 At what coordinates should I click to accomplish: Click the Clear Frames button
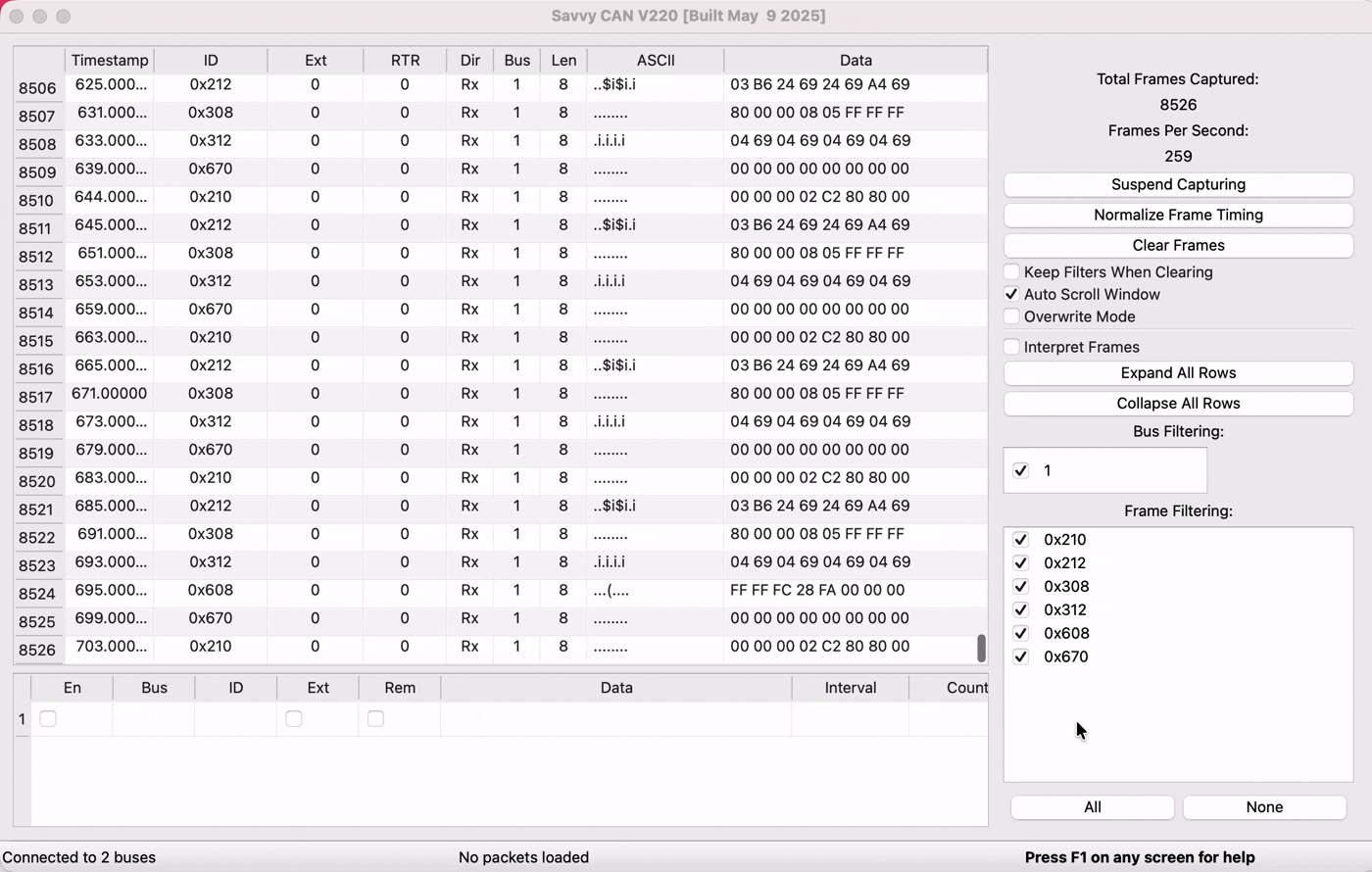(1178, 245)
